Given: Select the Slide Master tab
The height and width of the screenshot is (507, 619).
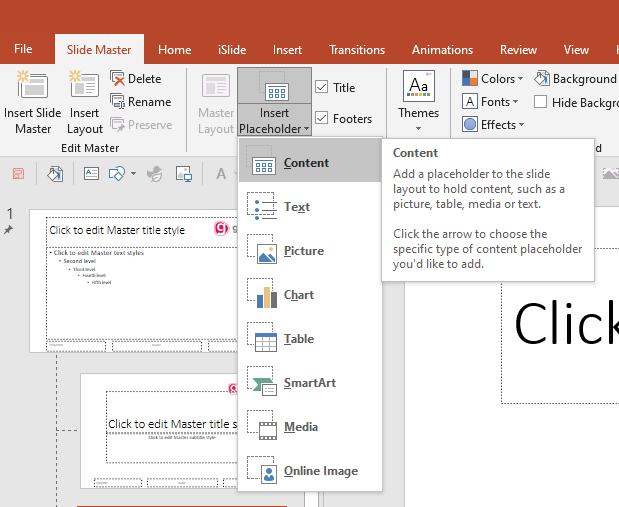Looking at the screenshot, I should click(99, 50).
